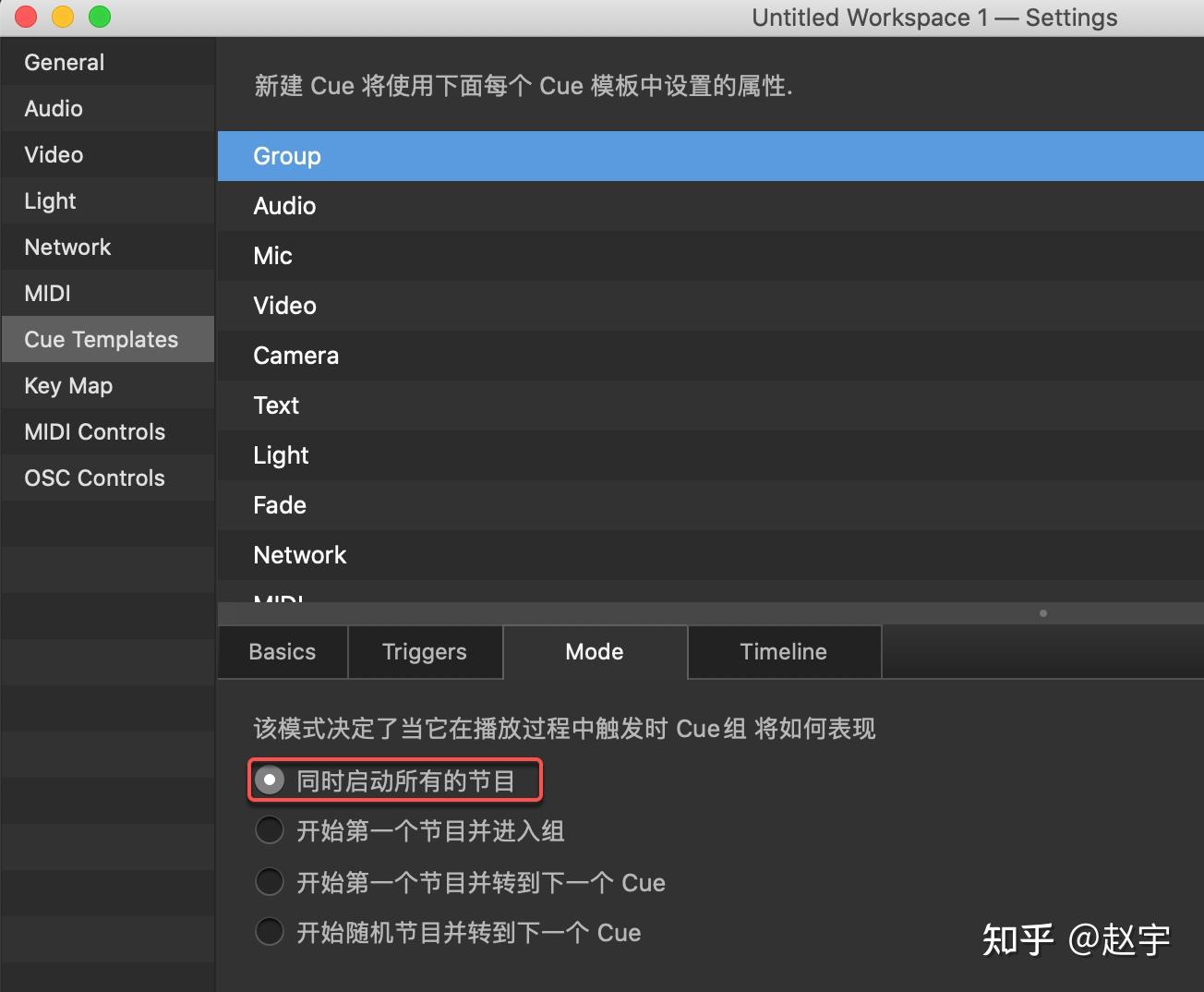Viewport: 1204px width, 992px height.
Task: Enable 开始随机节目并转到下一个 Cue option
Action: tap(270, 931)
